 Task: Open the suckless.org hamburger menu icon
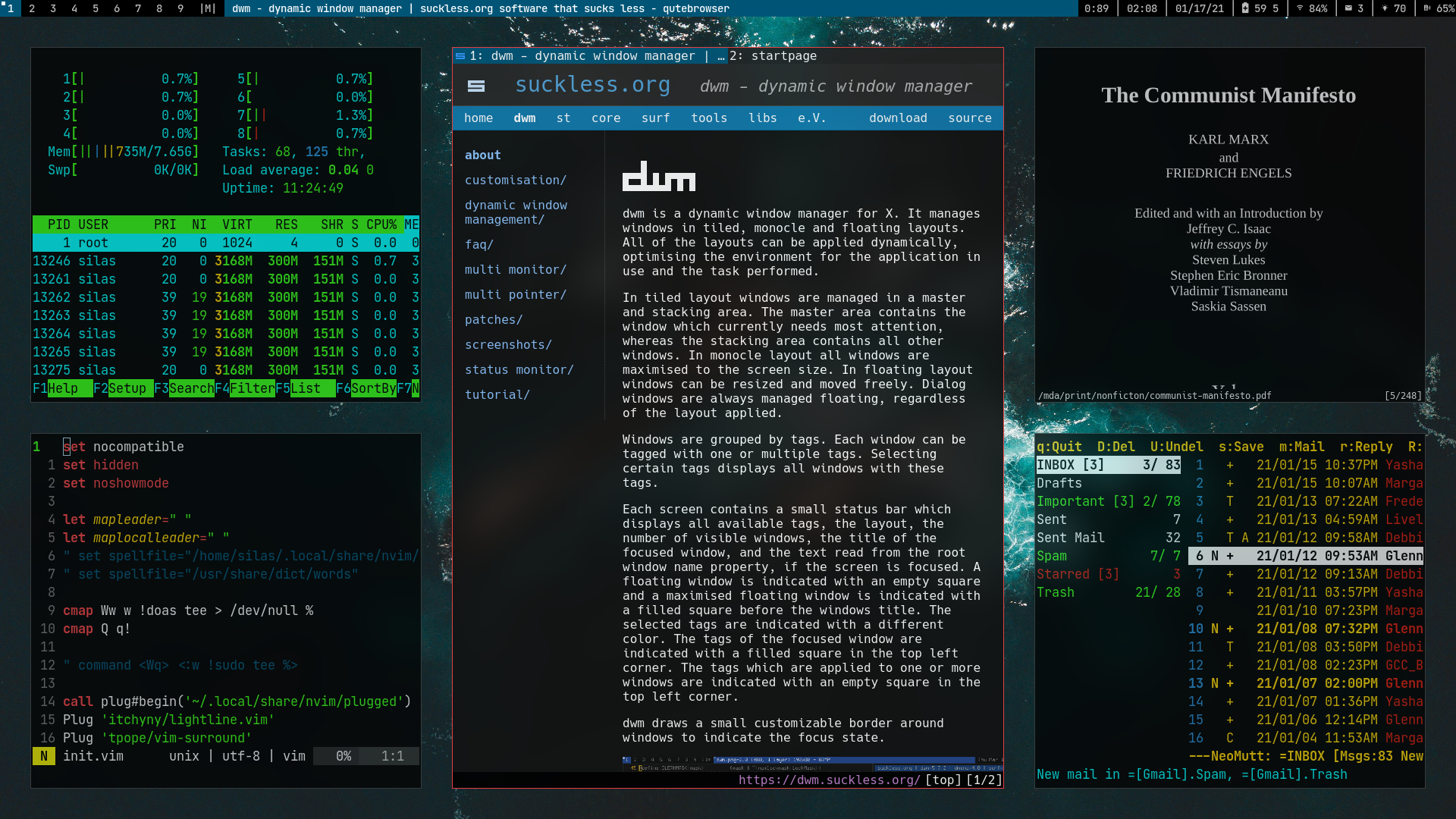(476, 86)
